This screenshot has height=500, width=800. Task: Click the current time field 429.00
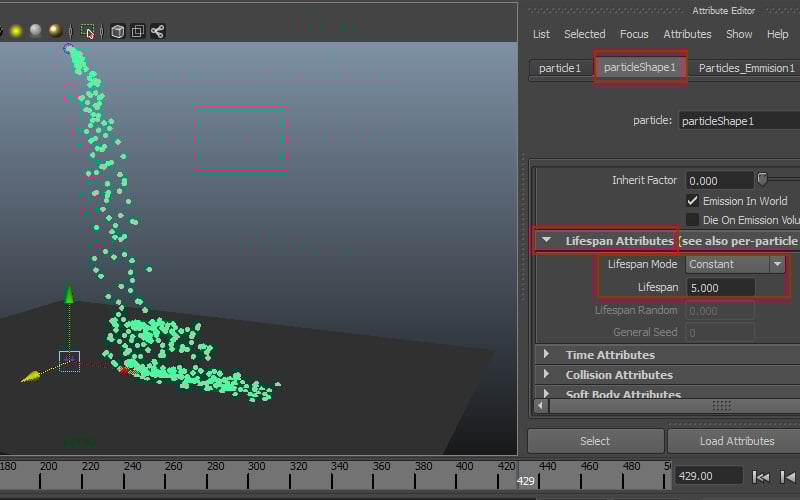pos(708,476)
